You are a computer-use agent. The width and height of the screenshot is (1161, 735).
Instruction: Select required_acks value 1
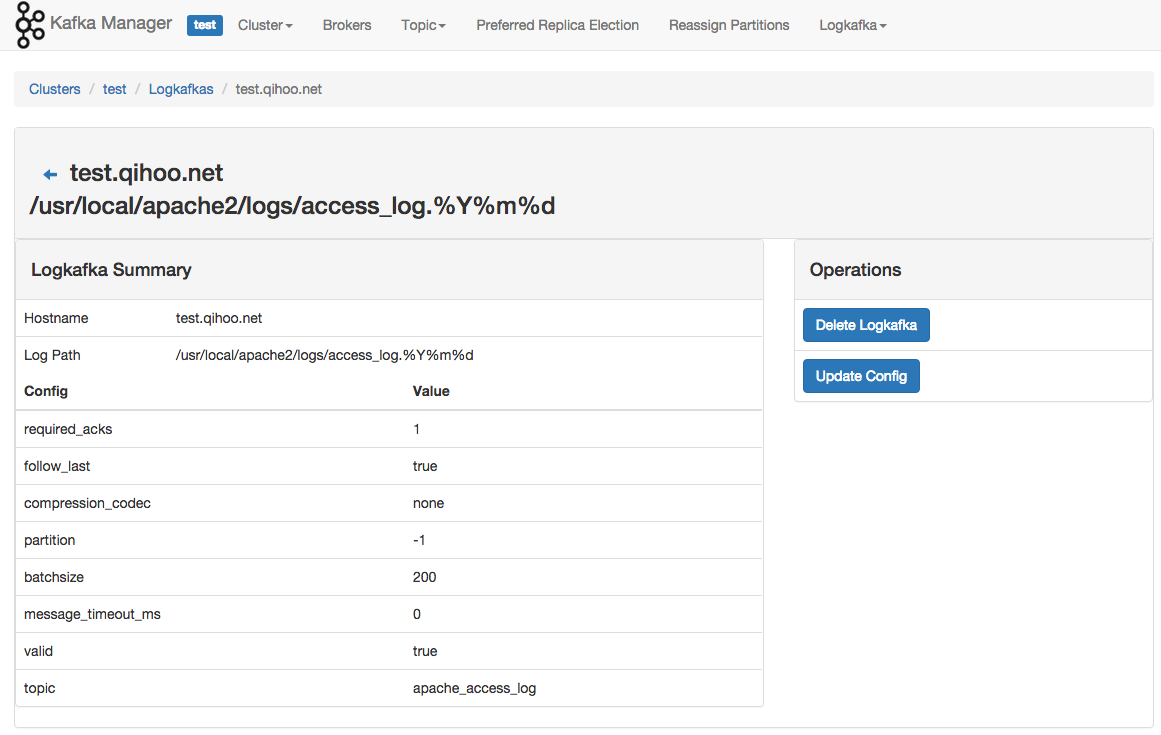tap(417, 429)
